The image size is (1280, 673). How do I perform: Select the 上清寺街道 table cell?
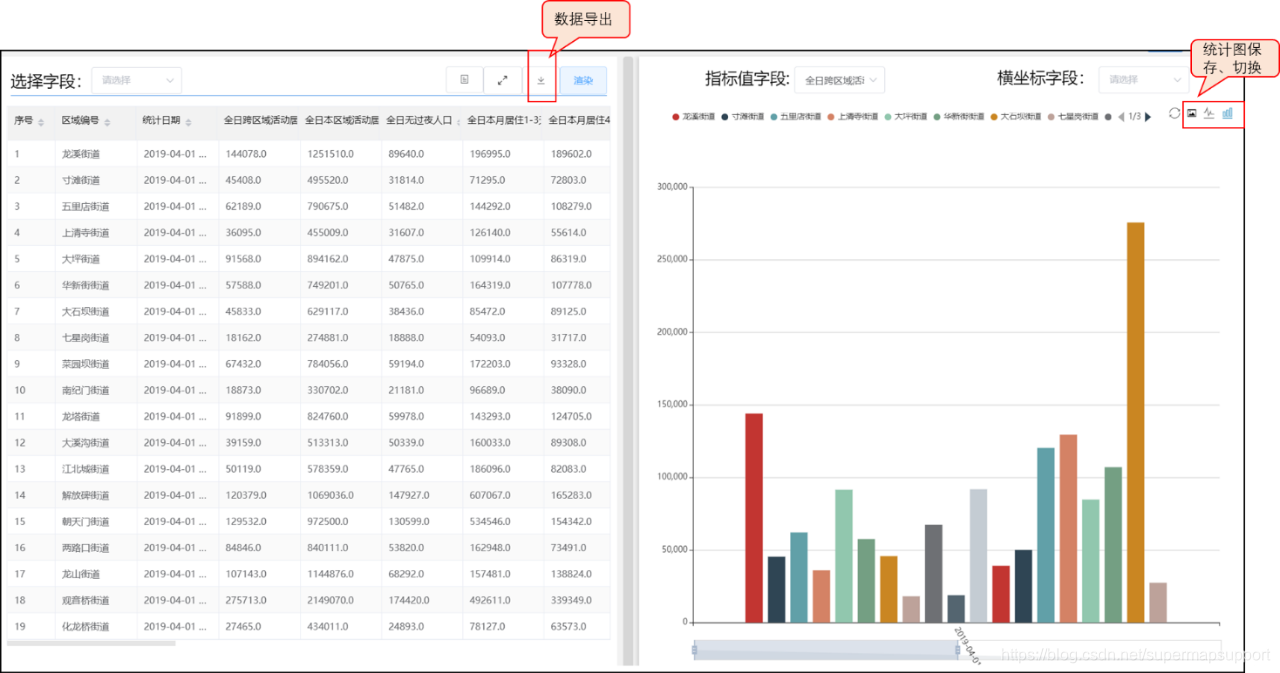pyautogui.click(x=97, y=233)
